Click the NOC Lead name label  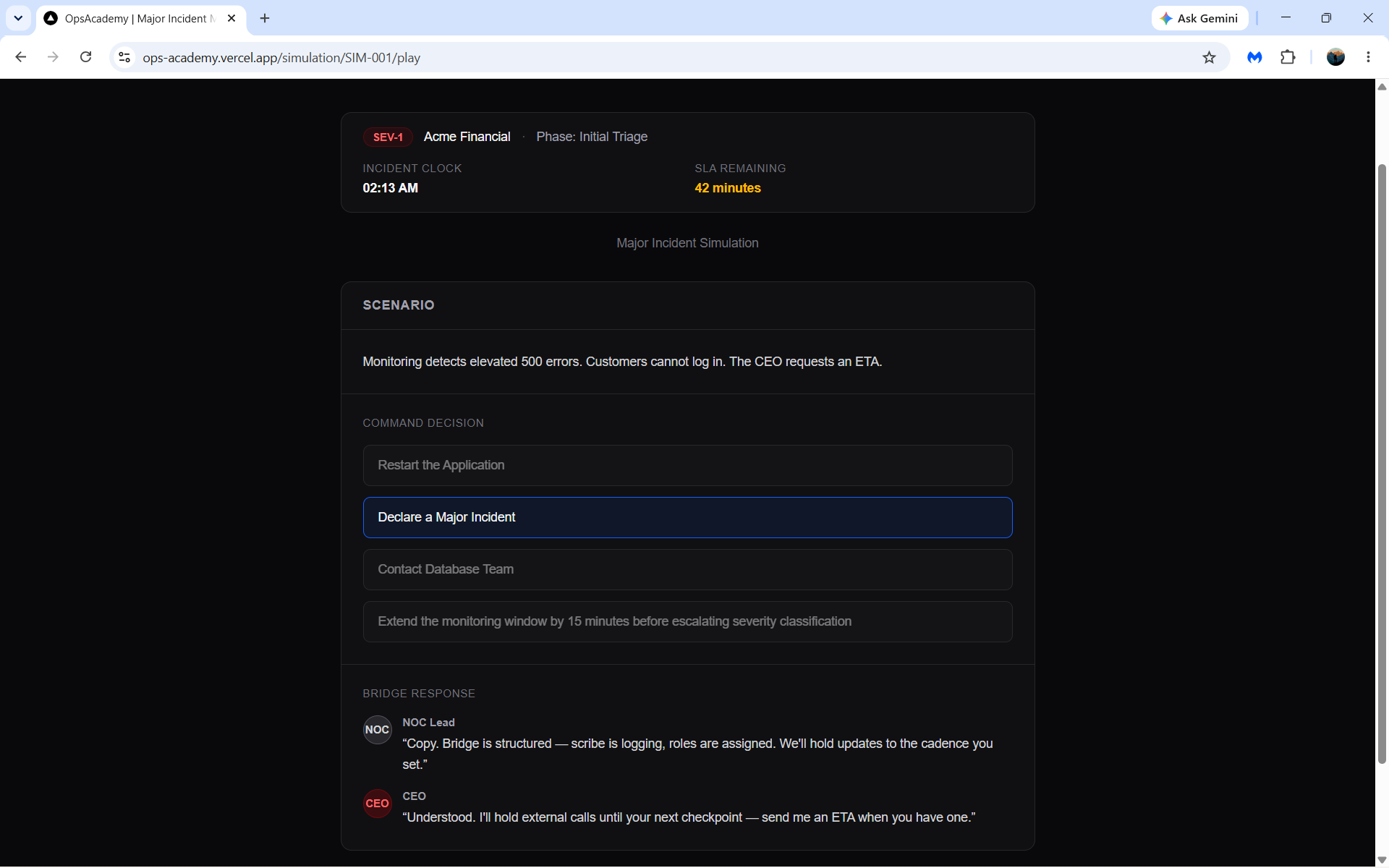pos(428,722)
